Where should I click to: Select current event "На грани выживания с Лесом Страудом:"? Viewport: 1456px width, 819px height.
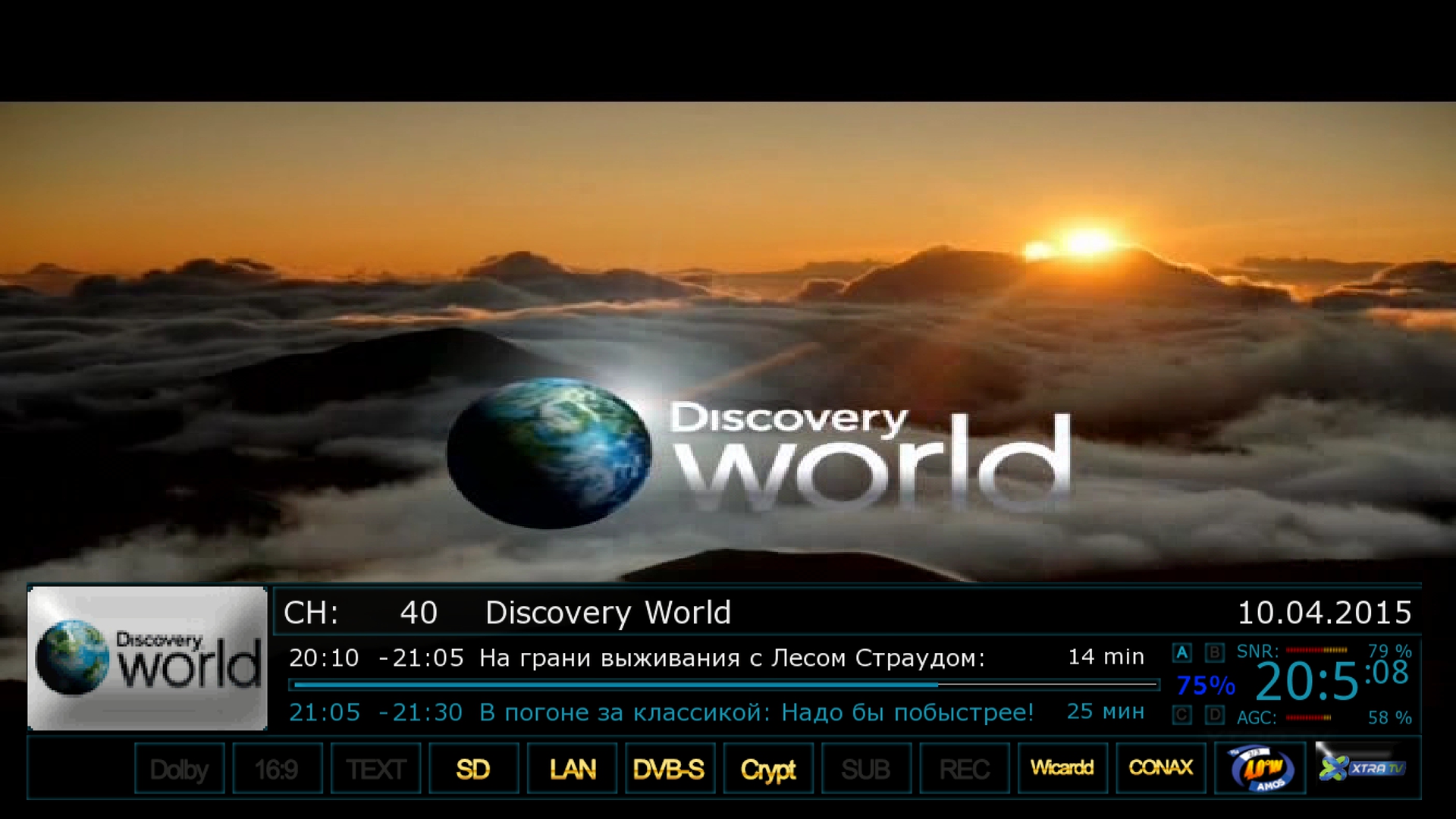point(732,658)
